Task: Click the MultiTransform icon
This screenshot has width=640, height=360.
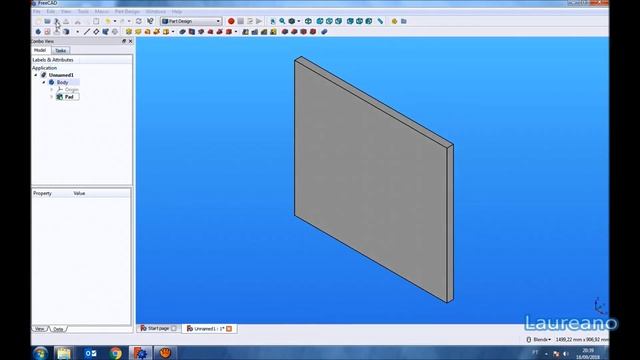Action: point(273,32)
